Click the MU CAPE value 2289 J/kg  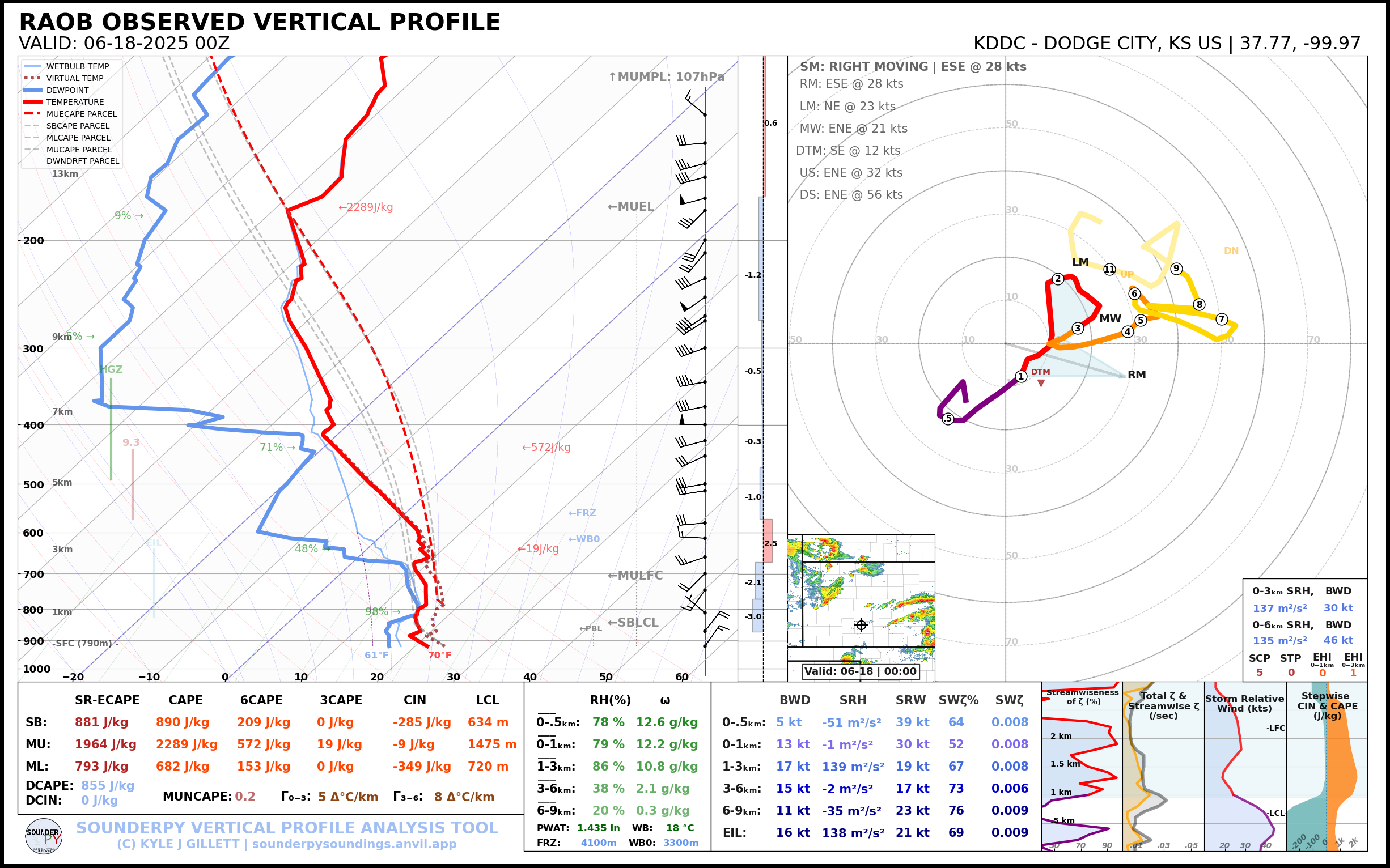tap(186, 744)
